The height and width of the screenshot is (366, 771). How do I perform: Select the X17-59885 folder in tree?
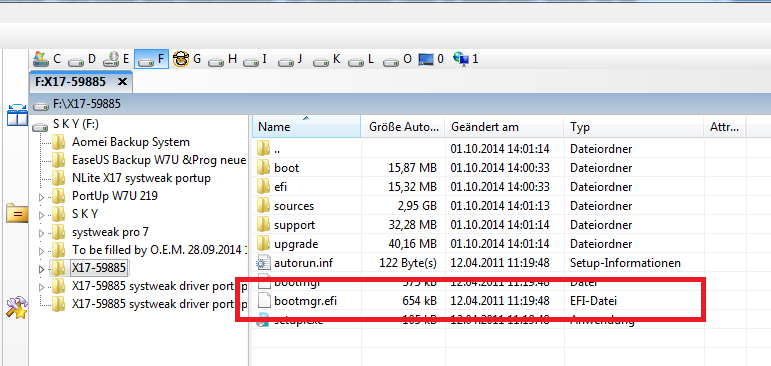(99, 268)
